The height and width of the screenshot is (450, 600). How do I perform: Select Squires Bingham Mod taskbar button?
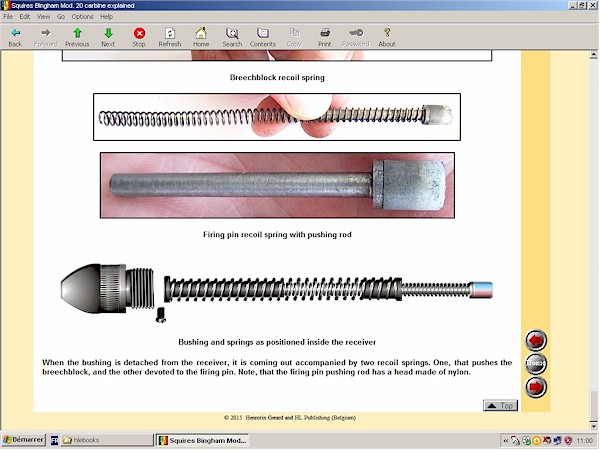click(203, 440)
